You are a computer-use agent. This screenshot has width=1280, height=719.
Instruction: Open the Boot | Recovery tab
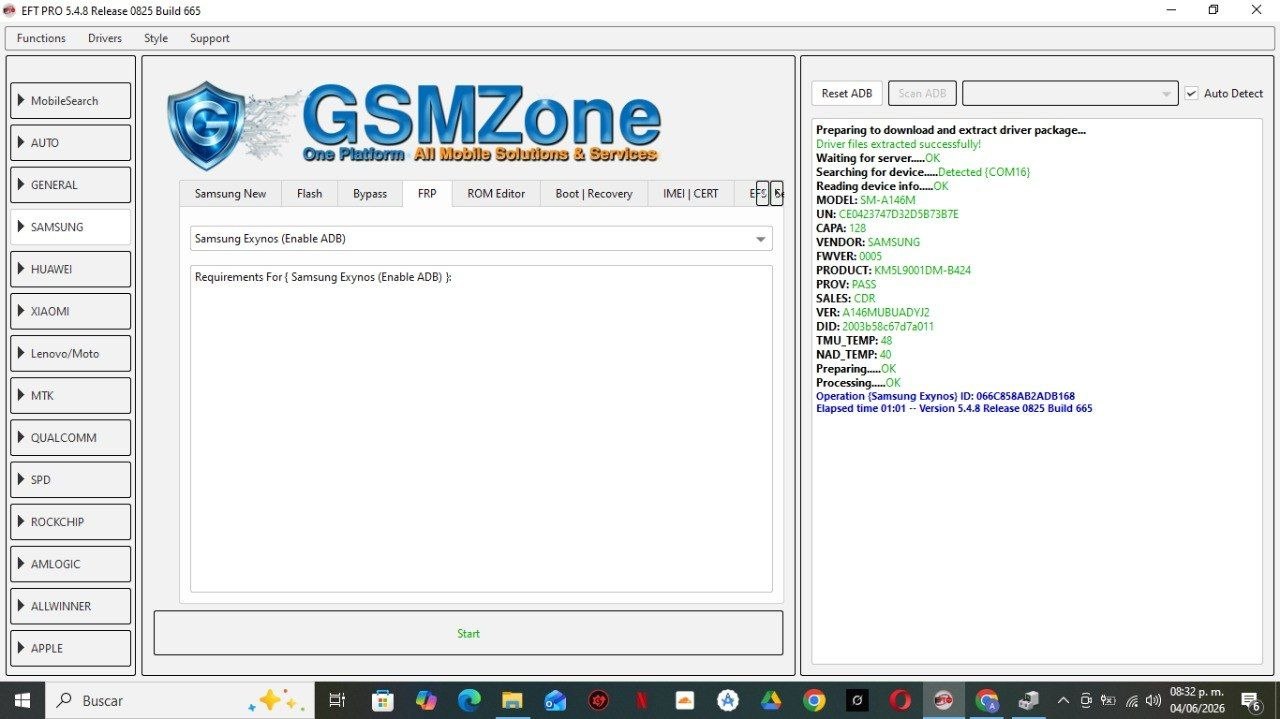[x=594, y=194]
